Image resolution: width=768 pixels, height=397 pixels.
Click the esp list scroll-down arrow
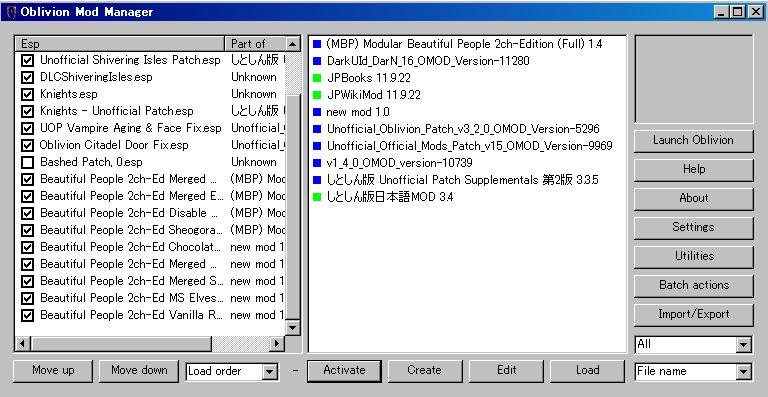pos(292,327)
